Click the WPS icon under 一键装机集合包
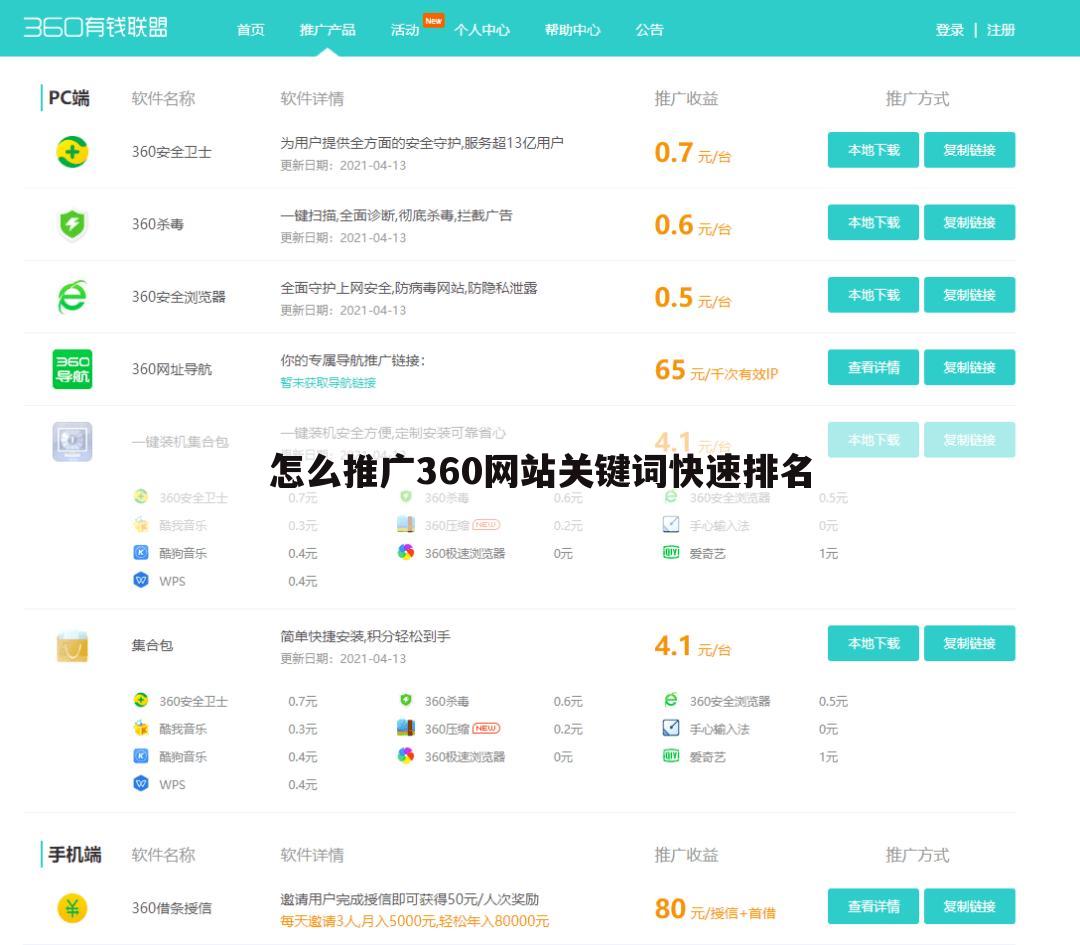 141,581
